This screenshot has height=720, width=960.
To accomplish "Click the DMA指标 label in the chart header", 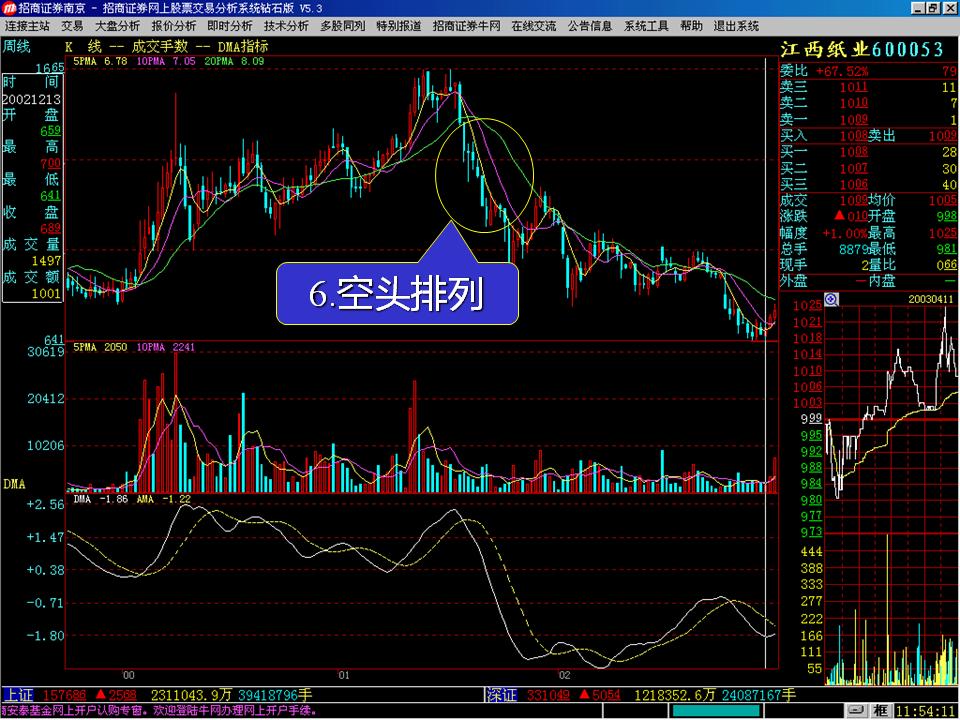I will tap(243, 47).
